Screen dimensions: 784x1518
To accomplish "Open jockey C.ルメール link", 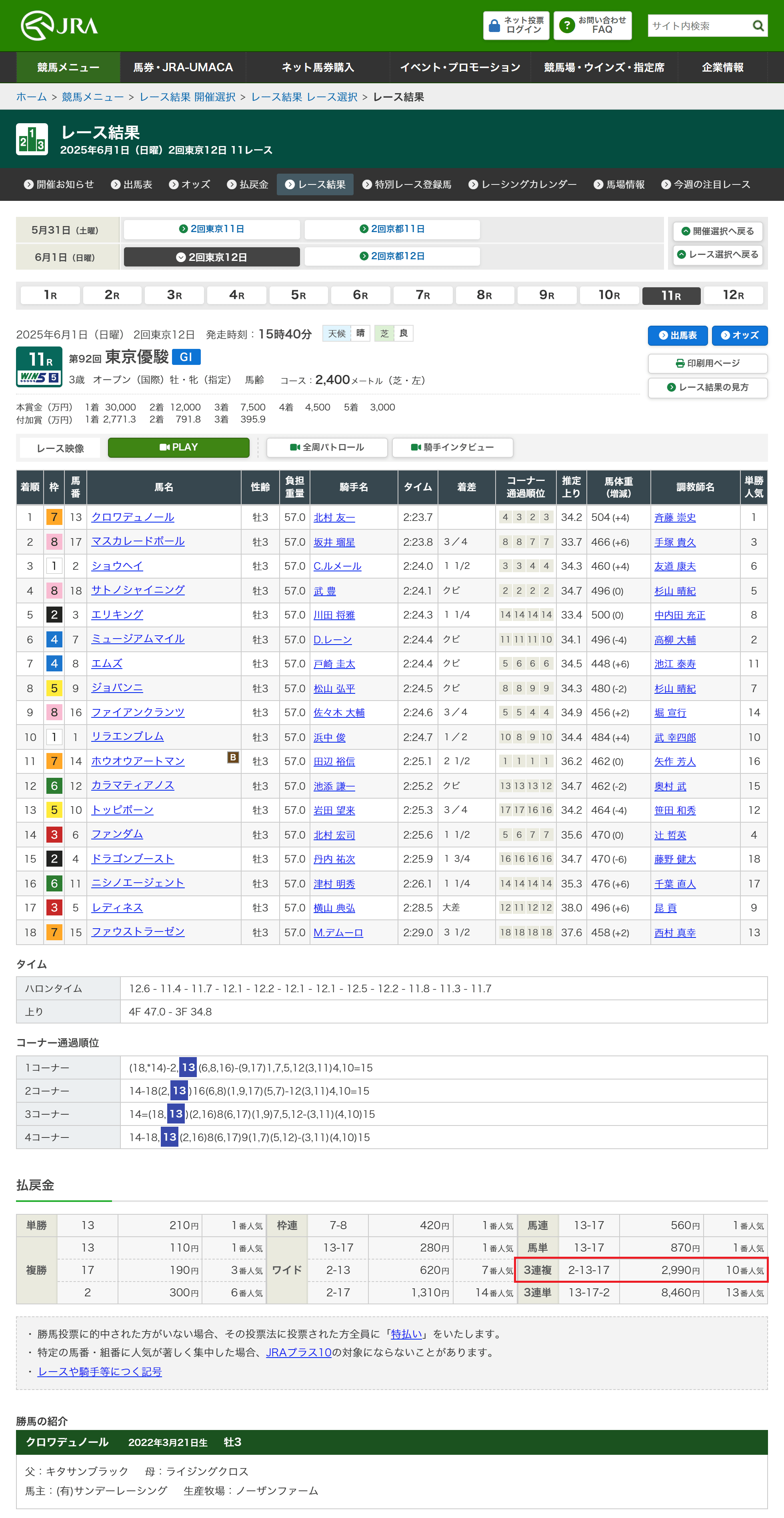I will coord(337,566).
